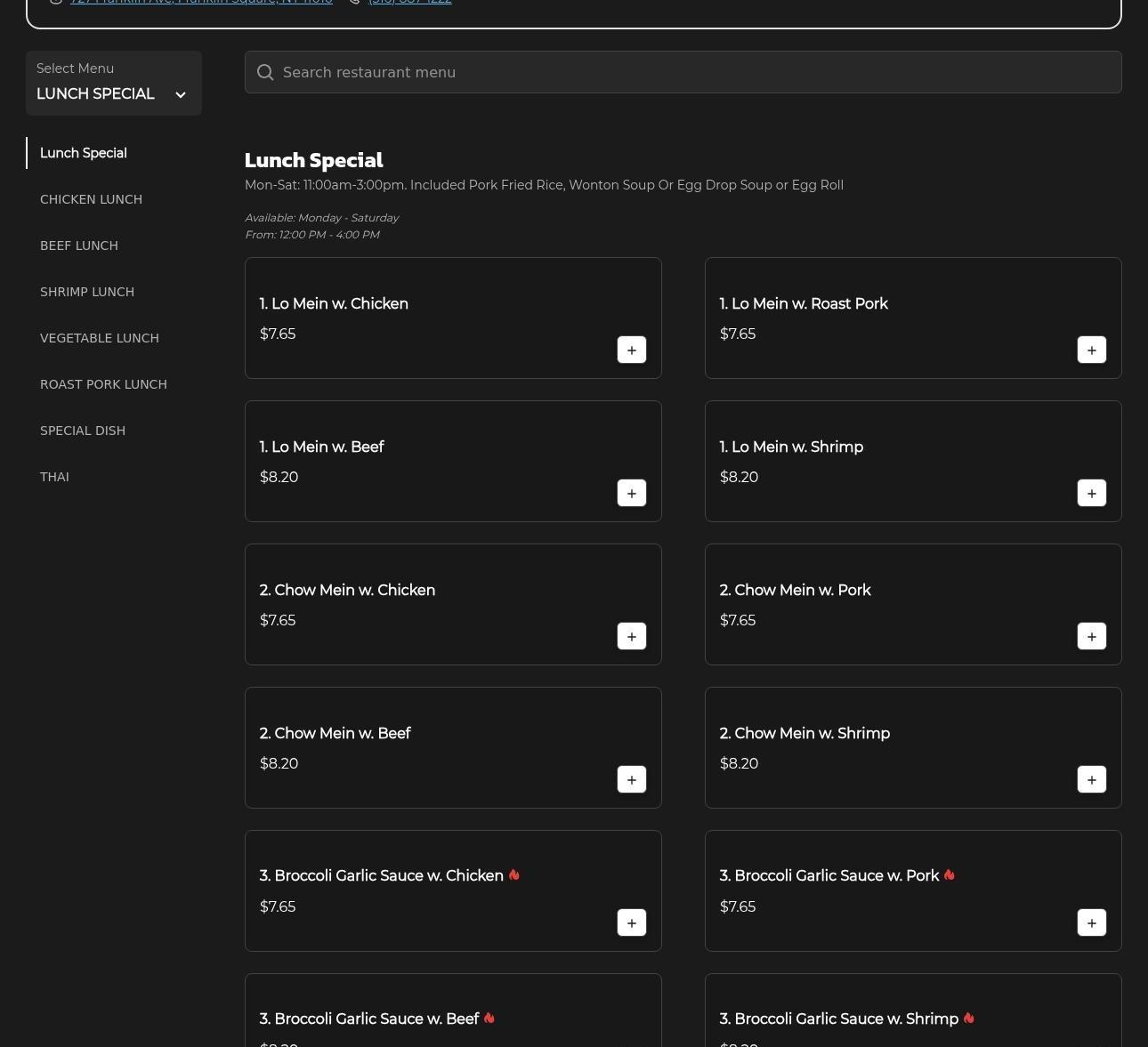
Task: Navigate to SPECIAL DISH section
Action: [83, 431]
